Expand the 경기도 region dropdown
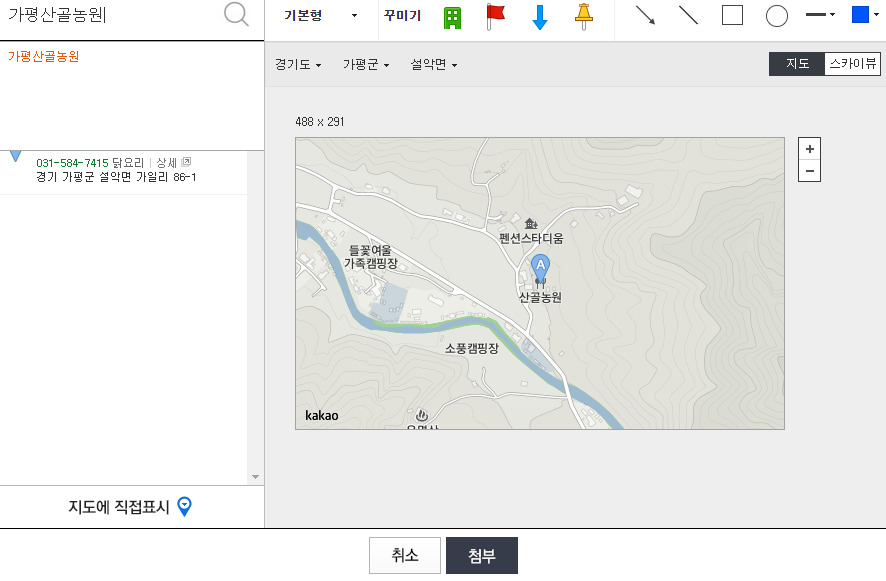 click(298, 65)
